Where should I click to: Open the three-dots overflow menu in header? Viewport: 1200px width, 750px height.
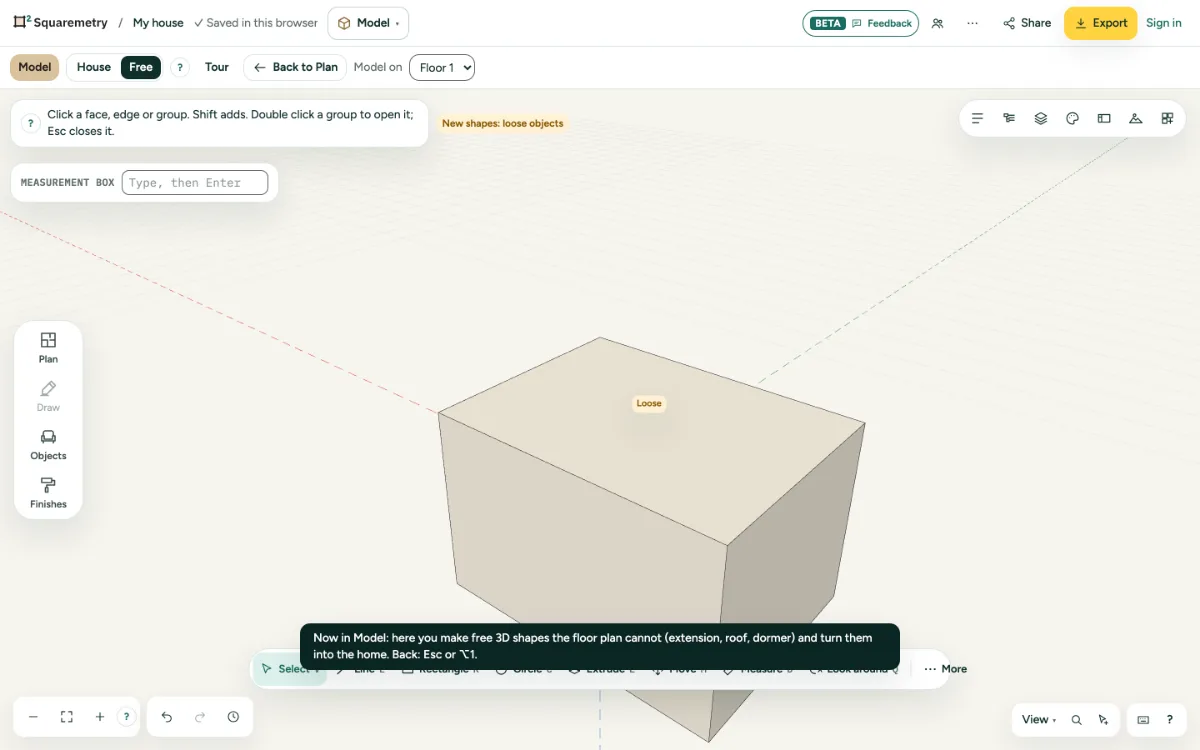[x=972, y=23]
